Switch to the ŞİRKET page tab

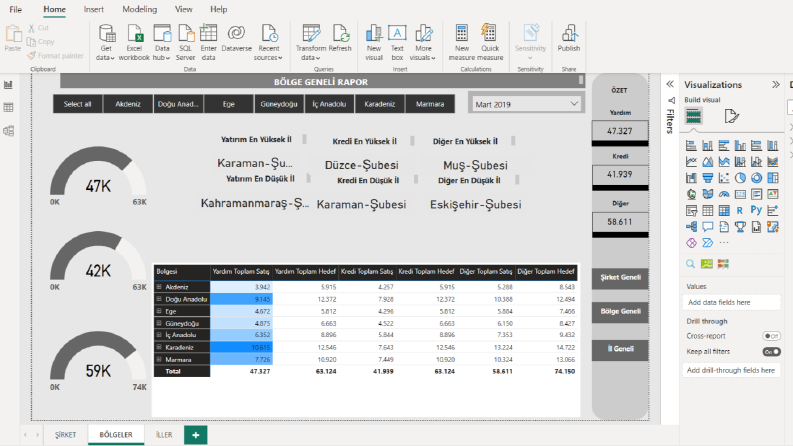(66, 434)
